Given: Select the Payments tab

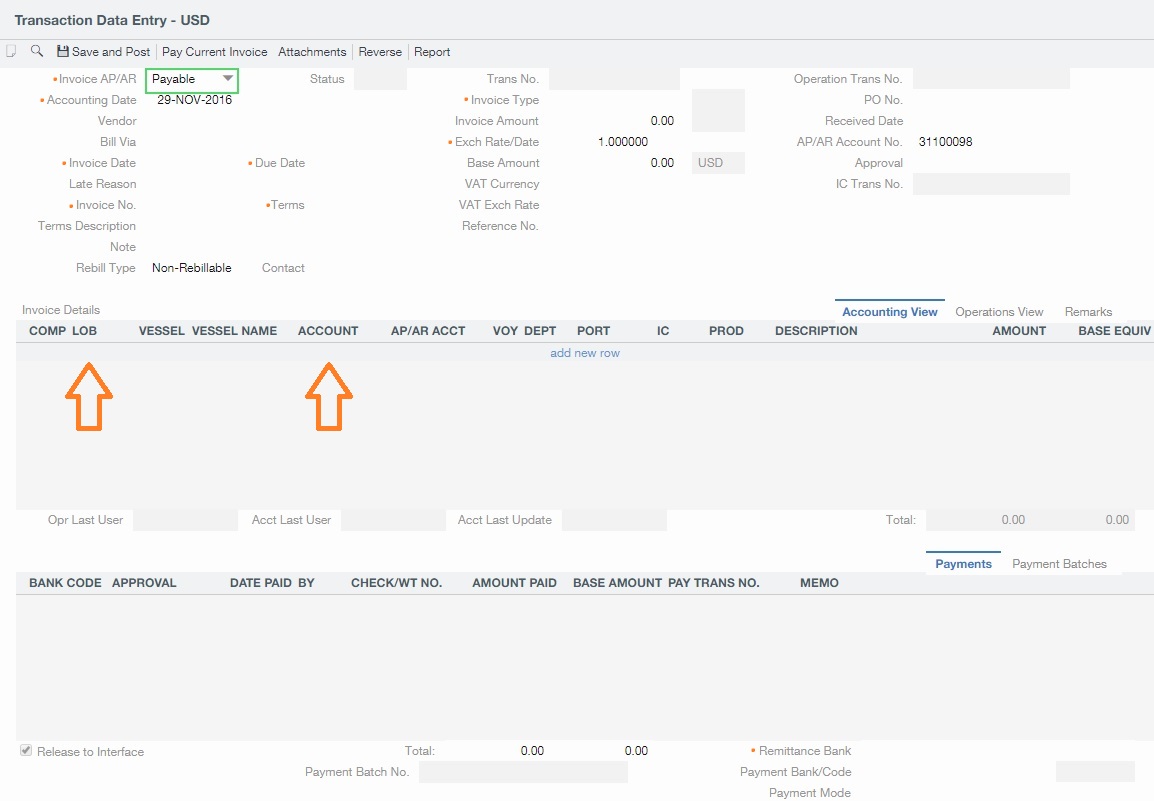Looking at the screenshot, I should tap(963, 564).
